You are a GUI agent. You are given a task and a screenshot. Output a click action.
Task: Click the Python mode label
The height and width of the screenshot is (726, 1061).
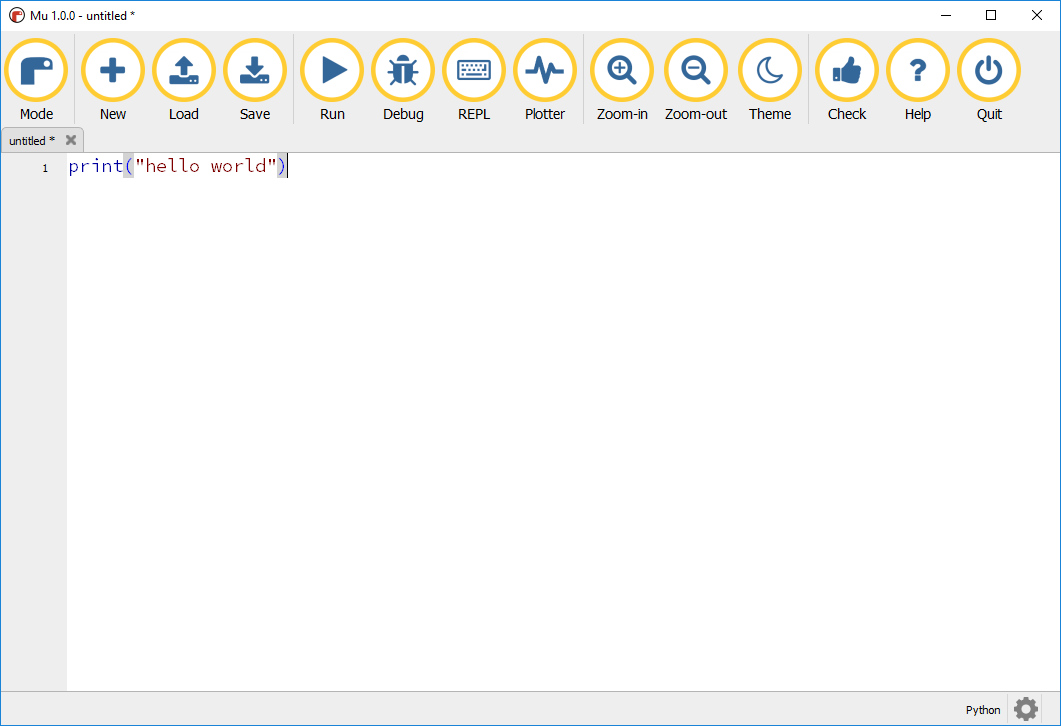[x=982, y=709]
